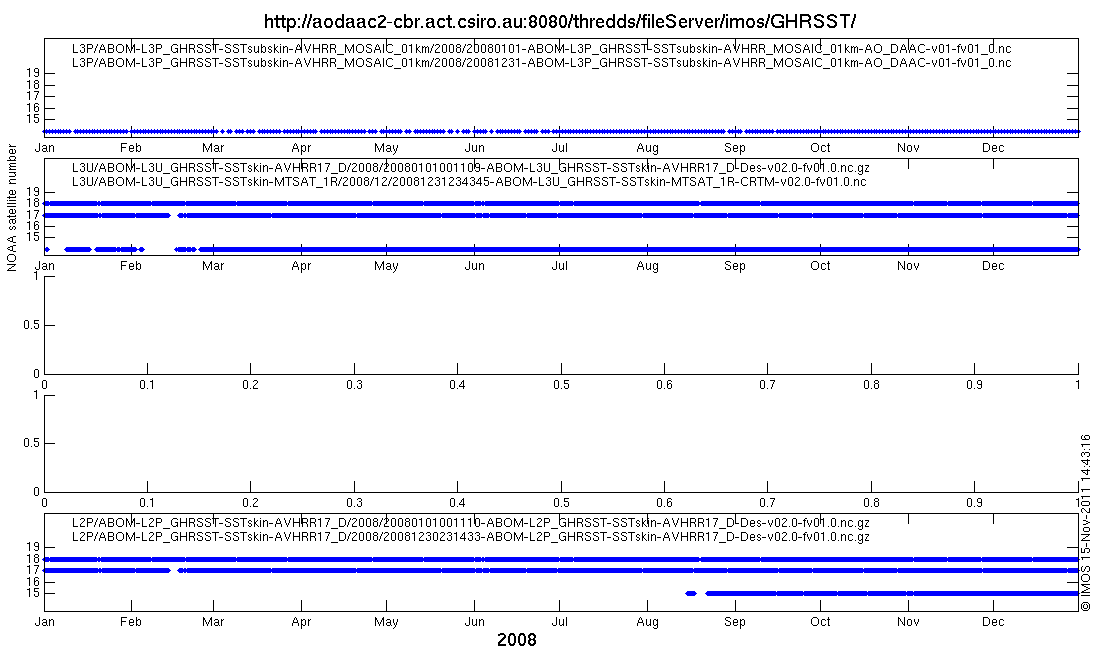Select the L2P filename line 20081230231433
The width and height of the screenshot is (1100, 650).
(471, 536)
